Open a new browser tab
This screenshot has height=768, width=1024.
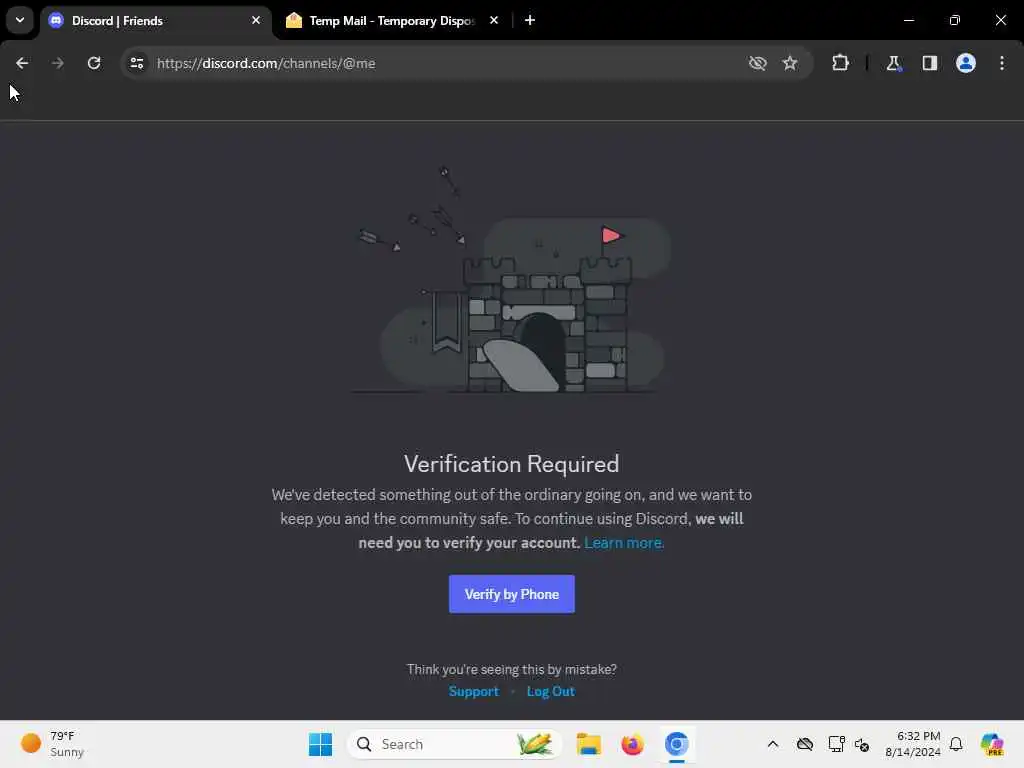[530, 20]
